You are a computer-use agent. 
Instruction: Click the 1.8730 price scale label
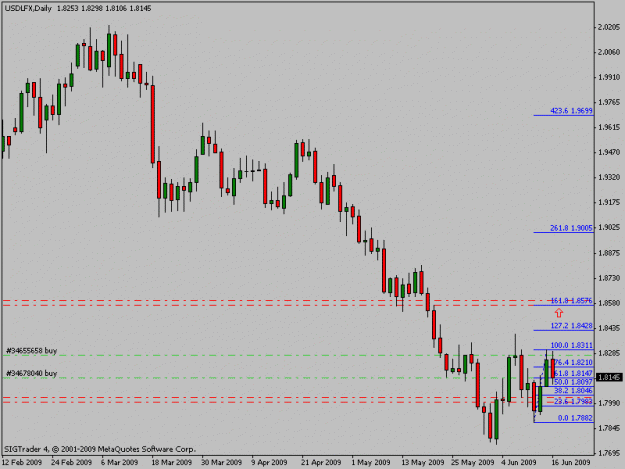pos(609,278)
